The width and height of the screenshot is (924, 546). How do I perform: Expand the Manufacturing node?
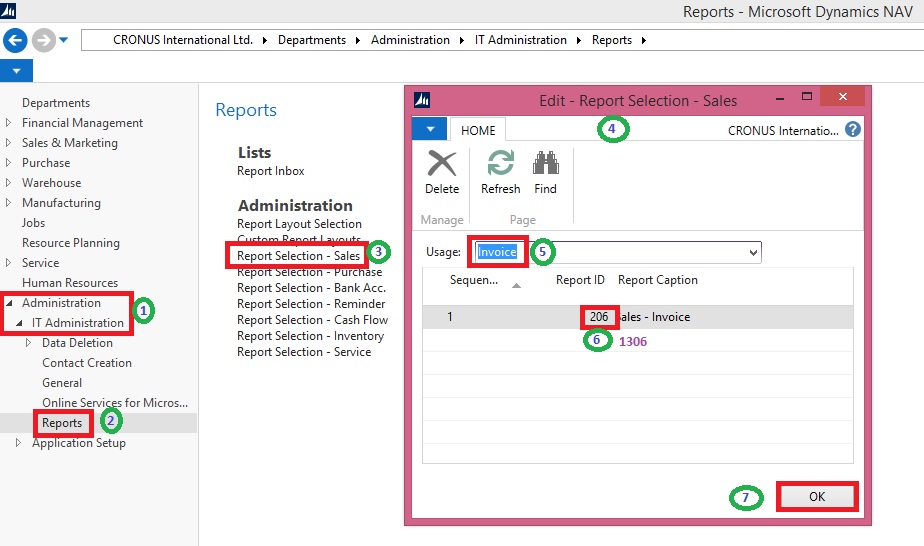pyautogui.click(x=8, y=203)
